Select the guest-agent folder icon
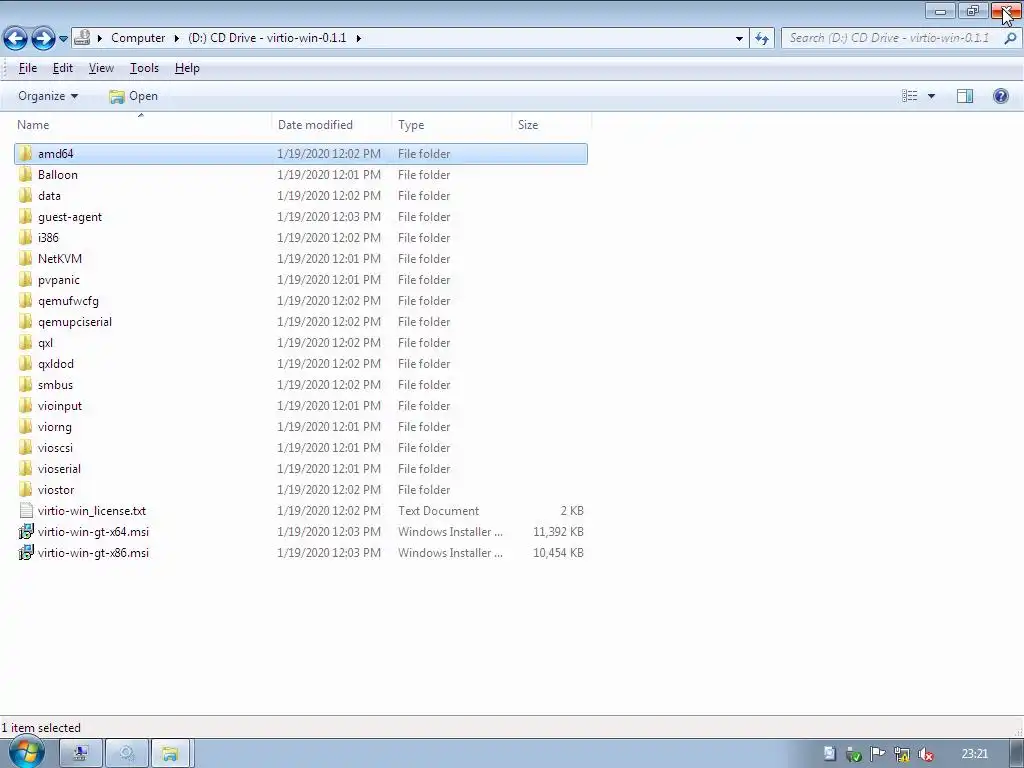Screen dimensions: 1024x768 25,216
